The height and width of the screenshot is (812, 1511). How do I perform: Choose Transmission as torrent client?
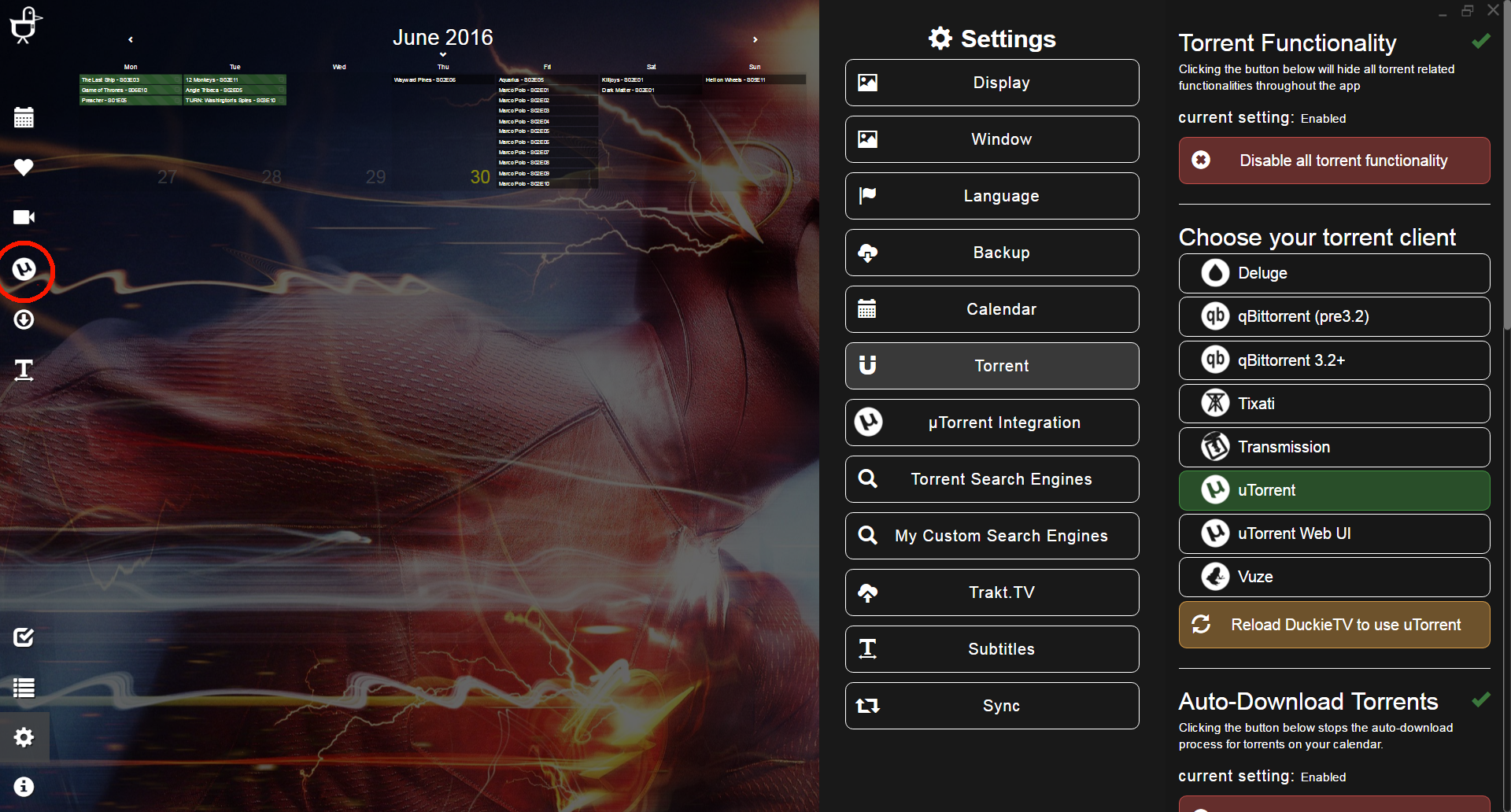click(1334, 447)
